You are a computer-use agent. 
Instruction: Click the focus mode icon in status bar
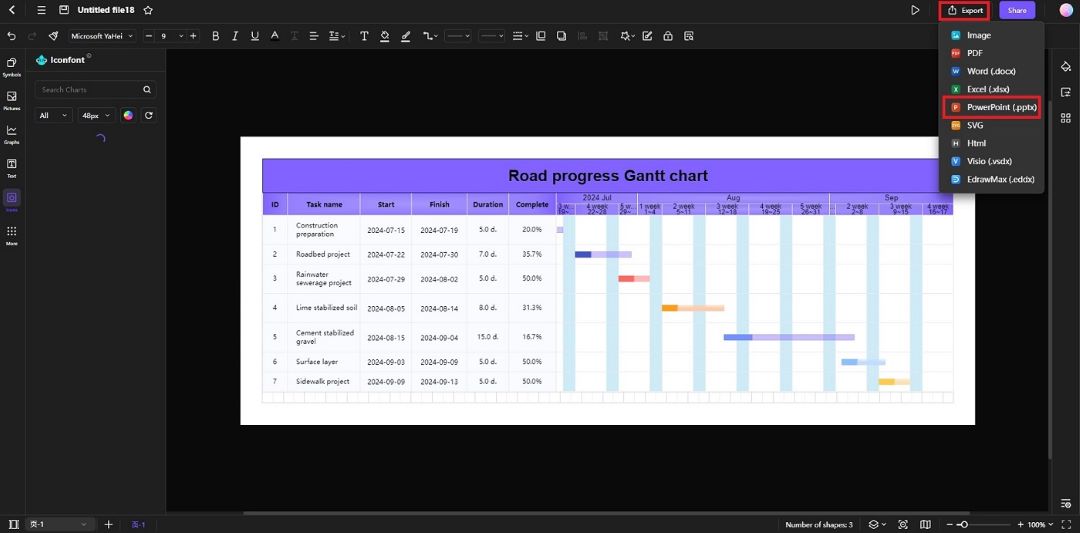(x=903, y=525)
